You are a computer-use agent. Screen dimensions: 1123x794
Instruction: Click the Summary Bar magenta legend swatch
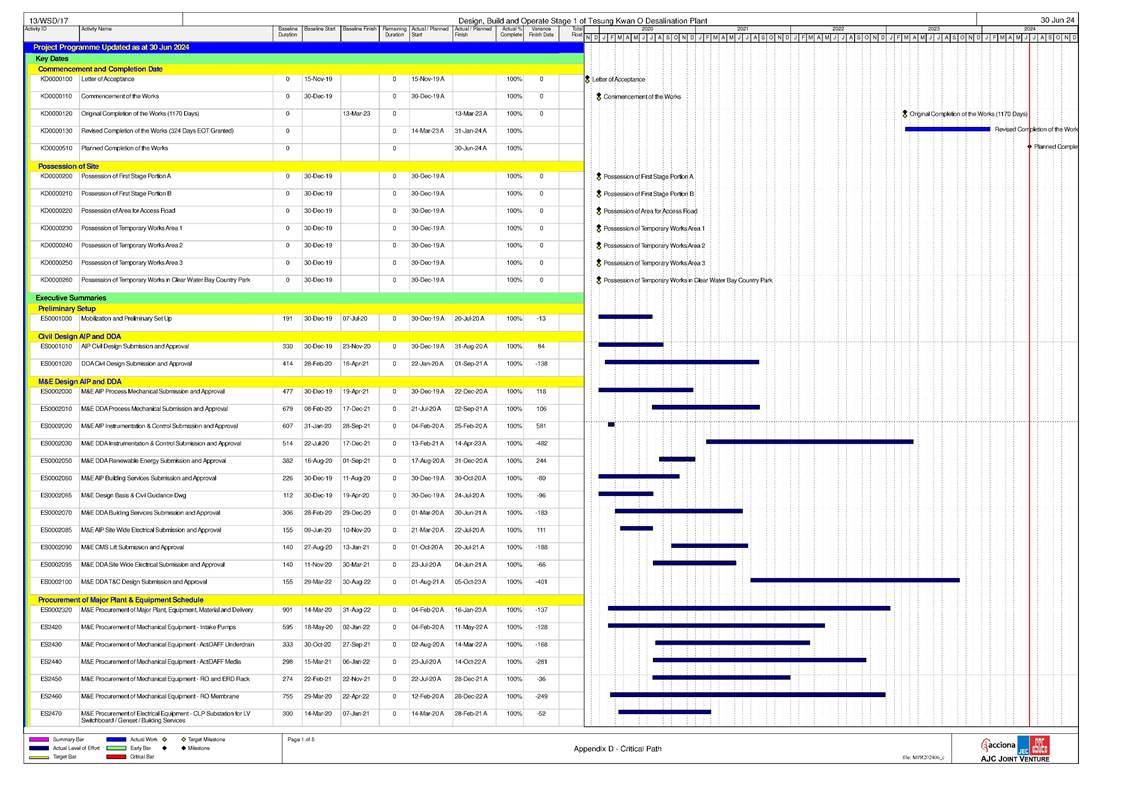click(x=40, y=740)
